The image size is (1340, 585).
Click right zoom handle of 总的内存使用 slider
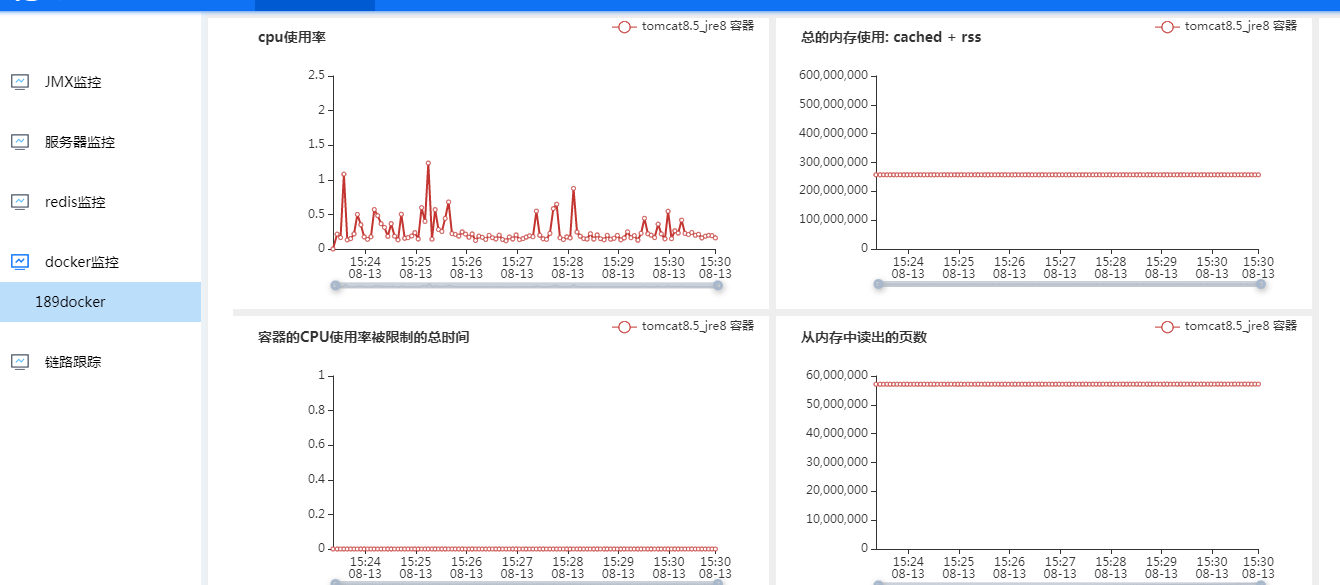(1261, 284)
